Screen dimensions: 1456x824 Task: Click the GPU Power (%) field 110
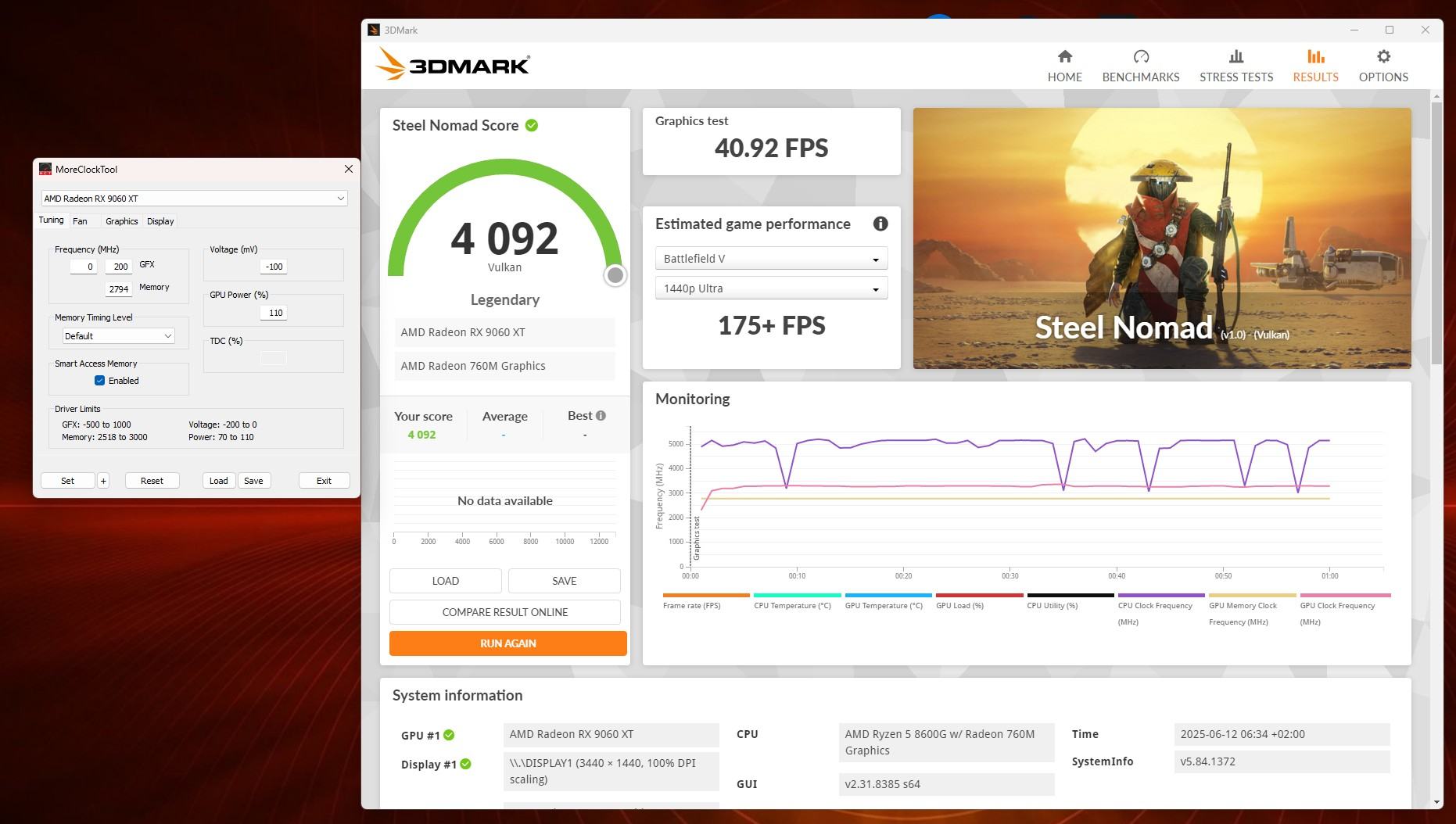(x=273, y=313)
